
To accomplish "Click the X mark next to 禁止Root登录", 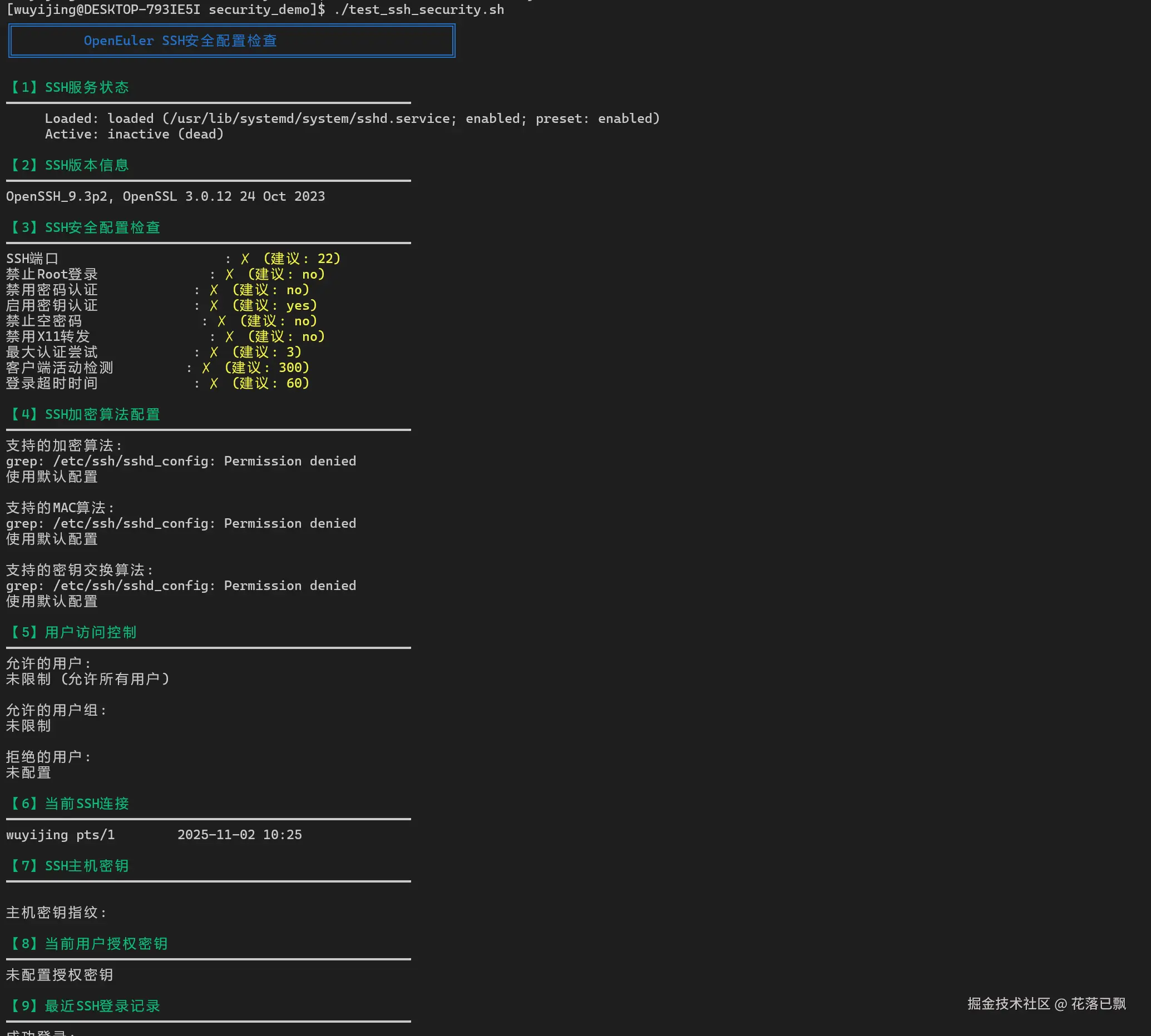I will 229,274.
